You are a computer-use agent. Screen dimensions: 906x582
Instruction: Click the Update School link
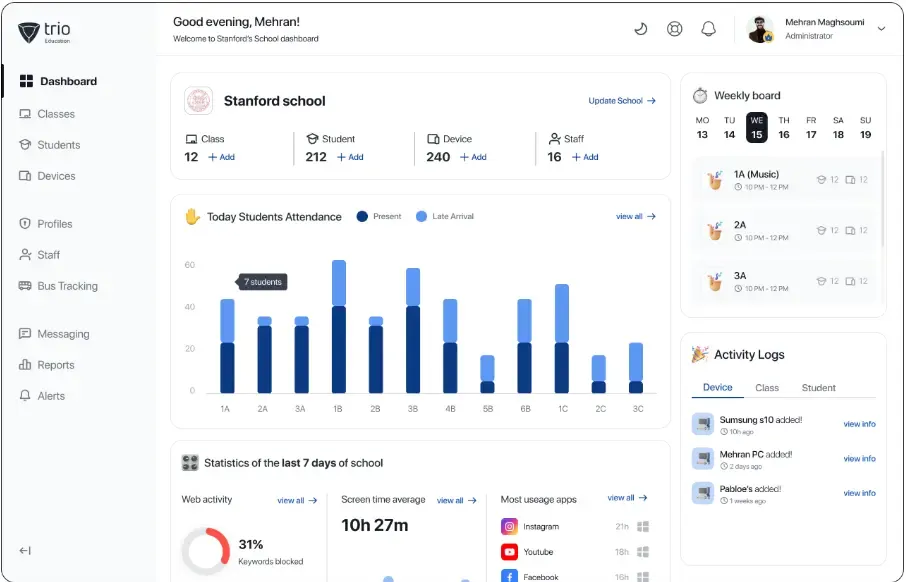tap(621, 101)
